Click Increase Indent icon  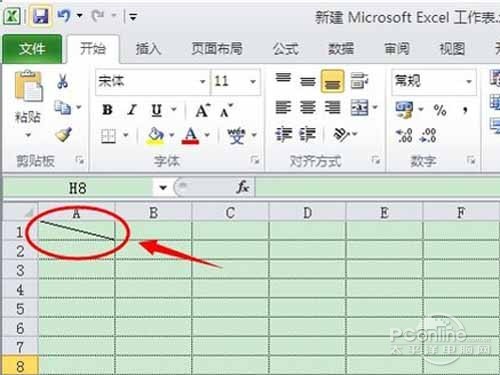click(x=307, y=134)
